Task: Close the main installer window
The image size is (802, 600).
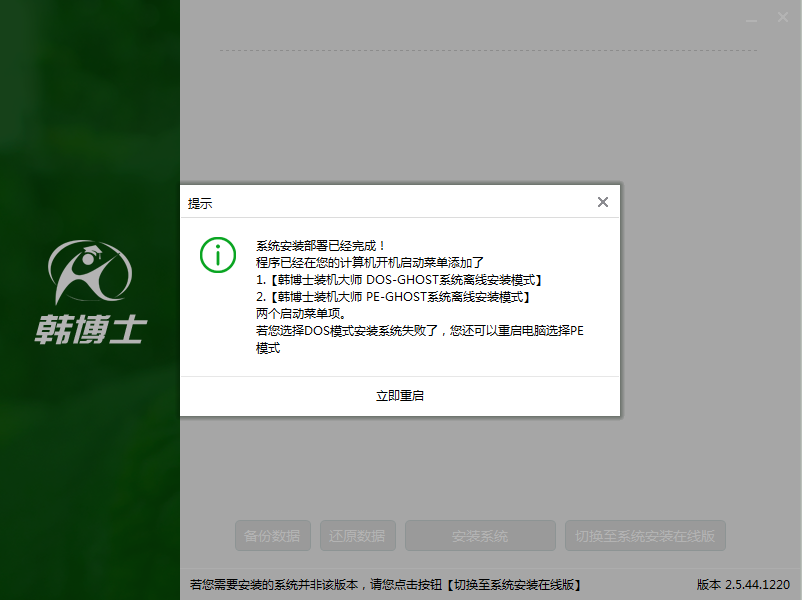Action: pyautogui.click(x=783, y=18)
